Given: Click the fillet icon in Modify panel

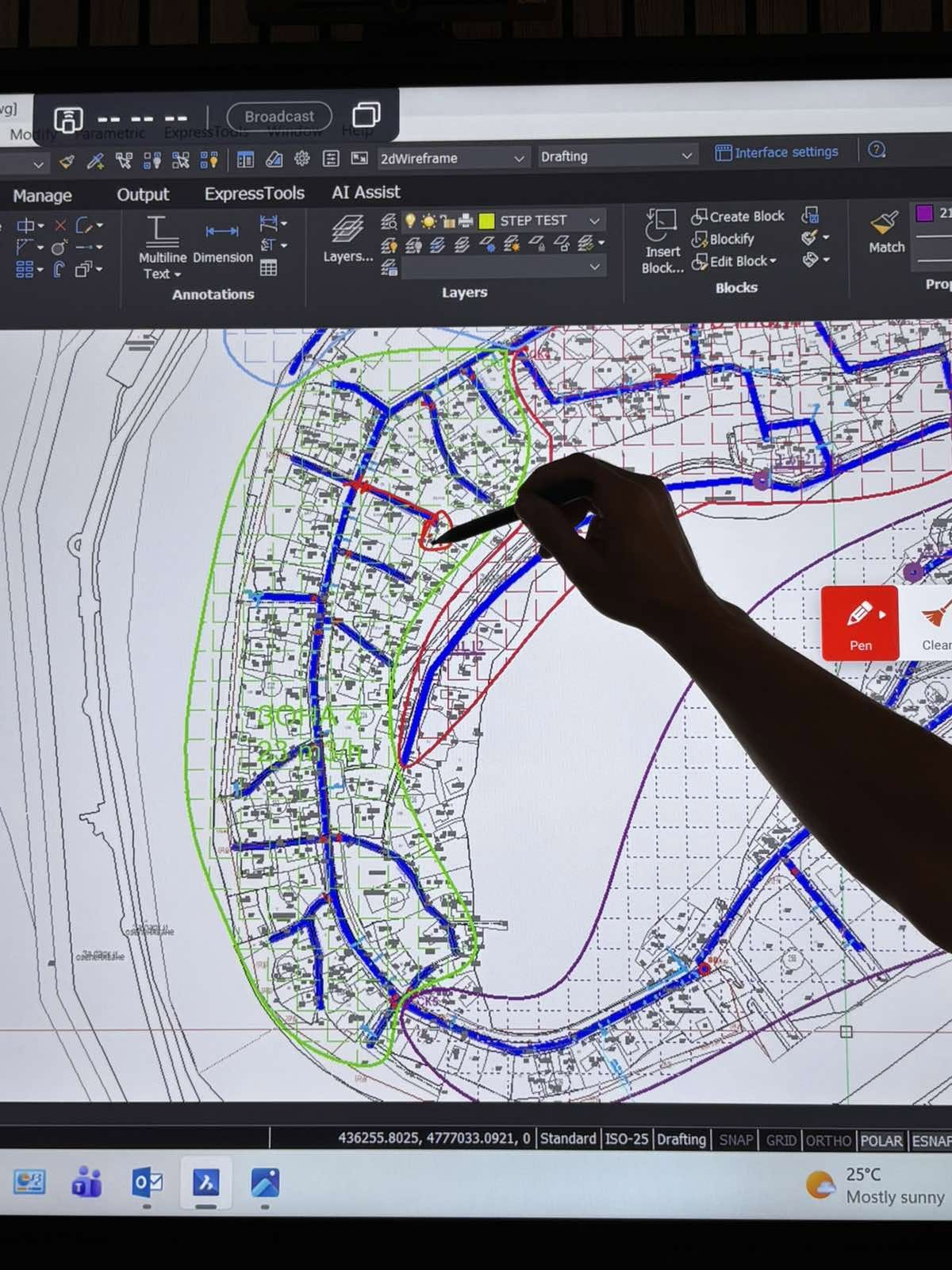Looking at the screenshot, I should click(85, 226).
